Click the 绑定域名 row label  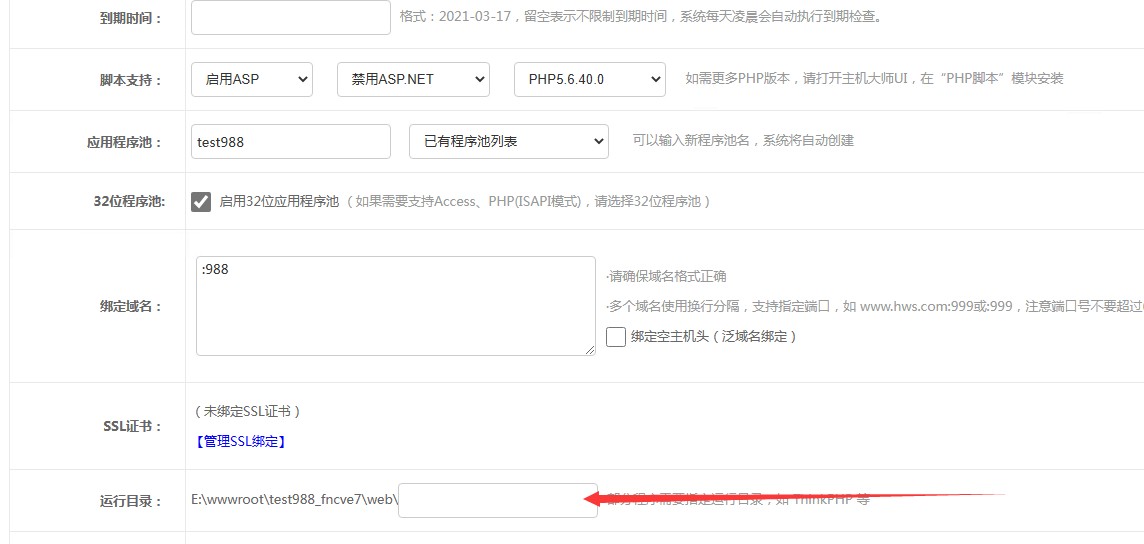(130, 307)
